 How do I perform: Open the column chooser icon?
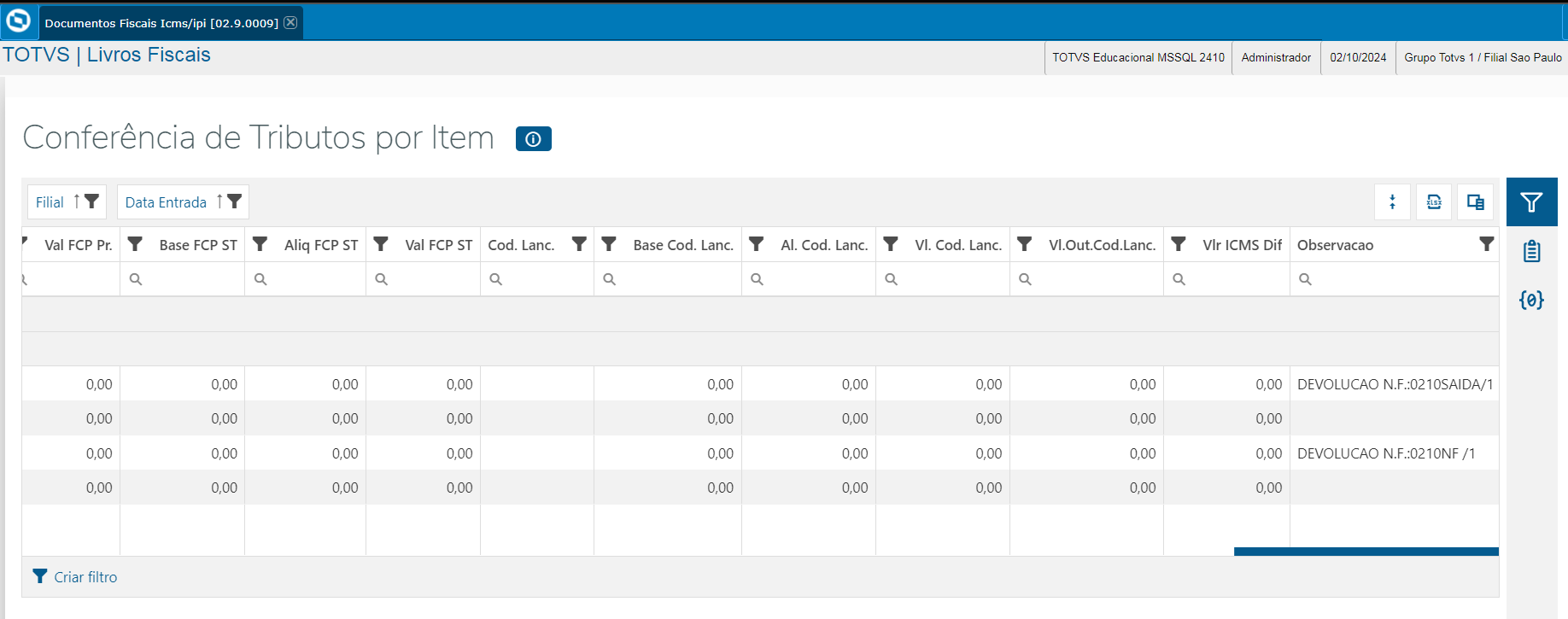point(1475,202)
